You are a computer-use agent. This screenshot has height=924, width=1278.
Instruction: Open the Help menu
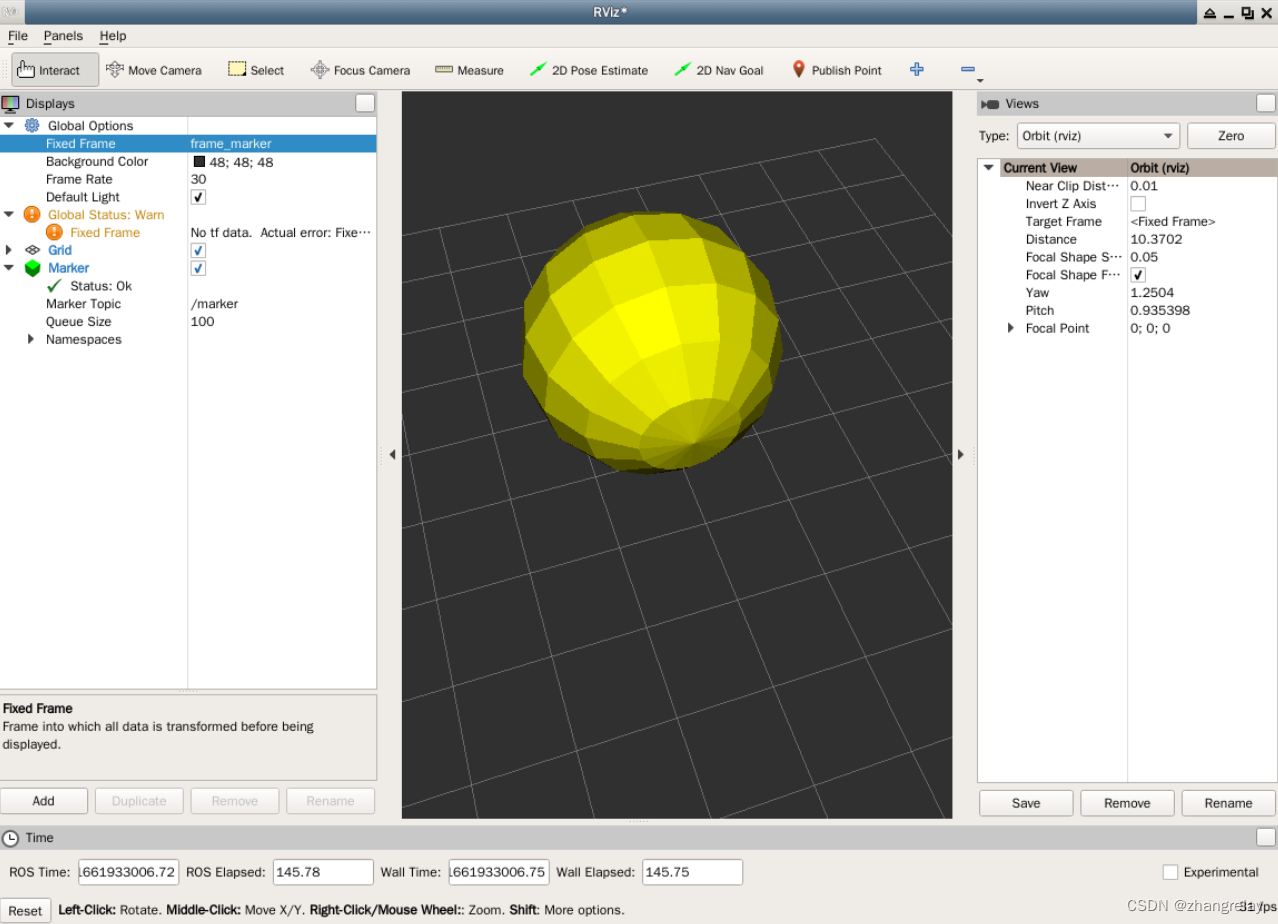[x=113, y=36]
